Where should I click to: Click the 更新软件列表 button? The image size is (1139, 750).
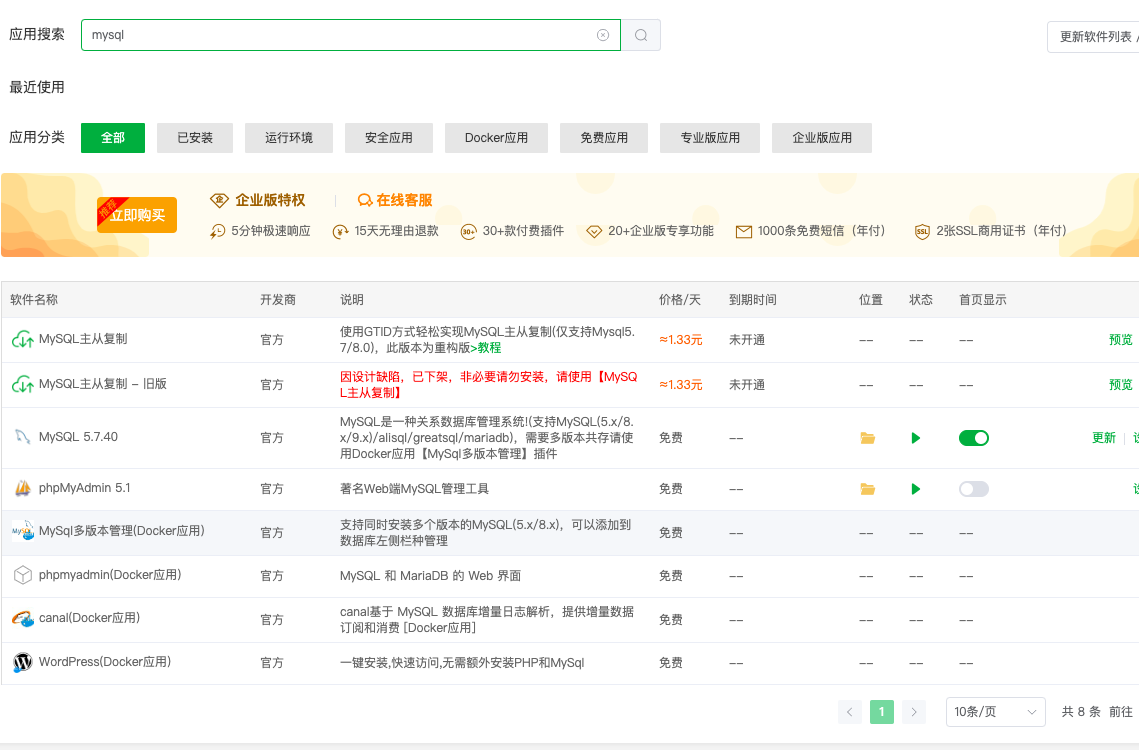pyautogui.click(x=1094, y=37)
